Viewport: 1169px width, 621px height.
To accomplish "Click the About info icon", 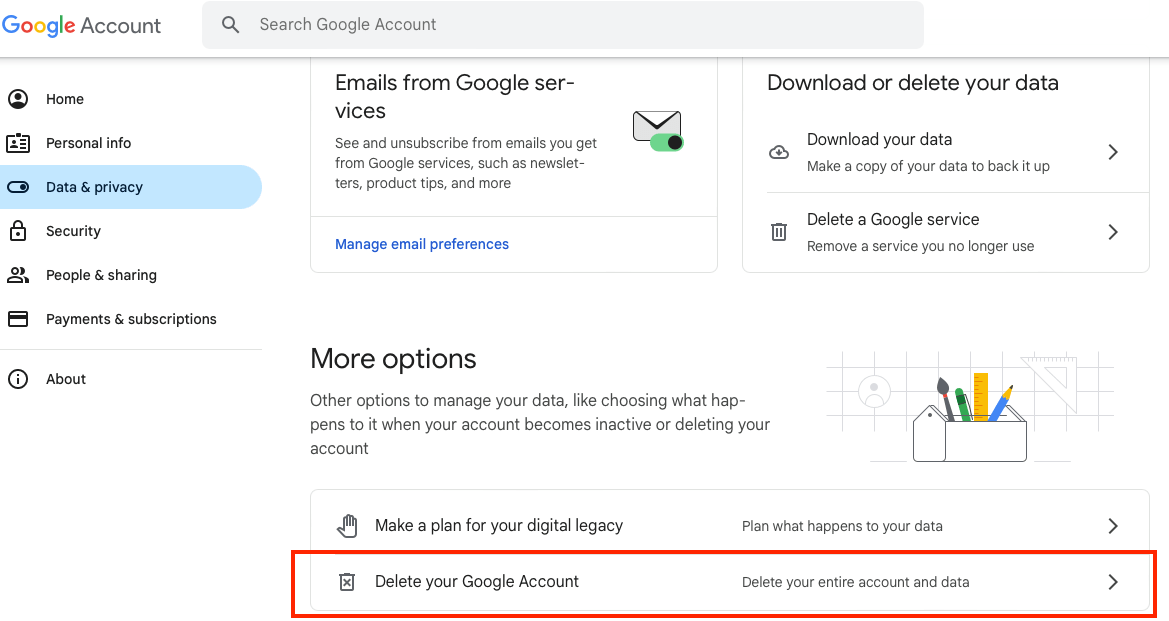I will (x=18, y=379).
